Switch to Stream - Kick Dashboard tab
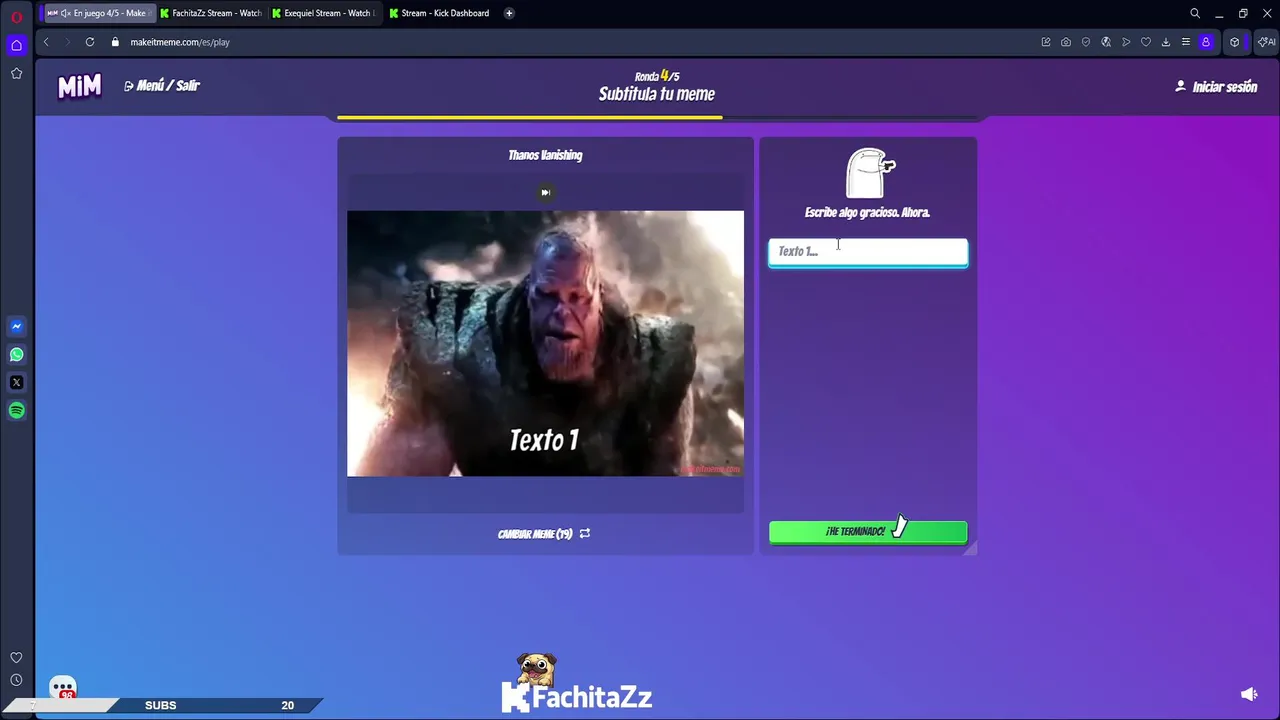The height and width of the screenshot is (720, 1280). (440, 13)
